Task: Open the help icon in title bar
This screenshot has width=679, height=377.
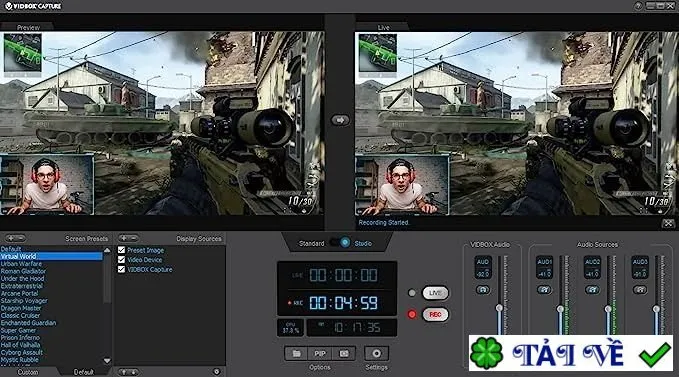Action: [x=638, y=6]
